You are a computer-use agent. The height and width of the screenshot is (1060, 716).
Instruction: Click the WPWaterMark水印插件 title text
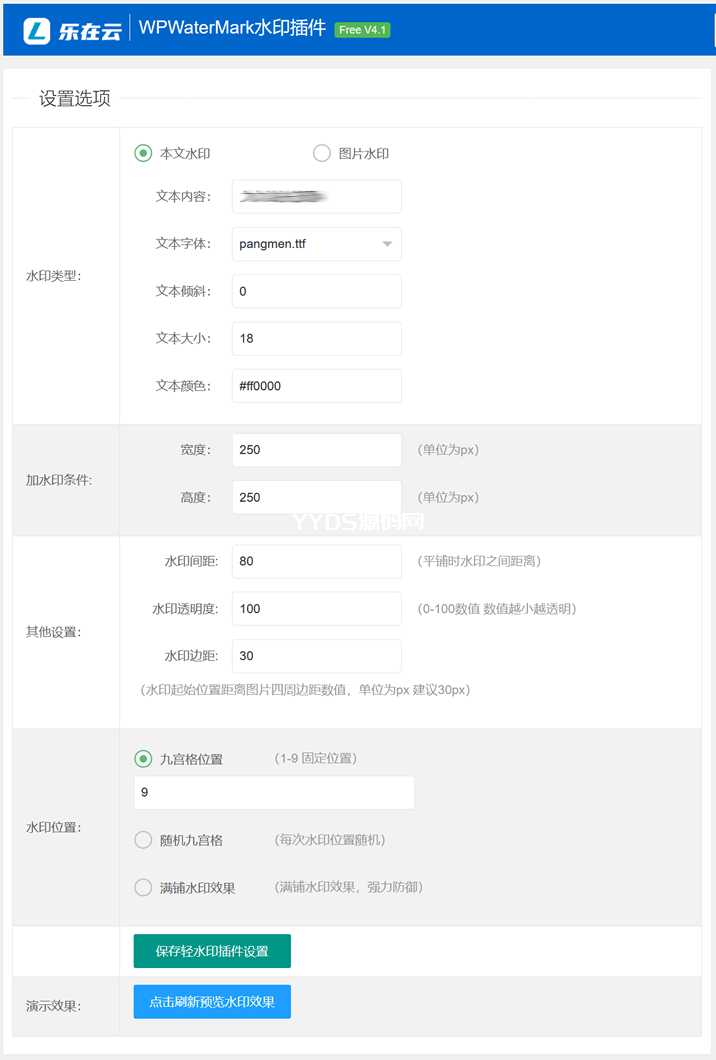[x=232, y=28]
